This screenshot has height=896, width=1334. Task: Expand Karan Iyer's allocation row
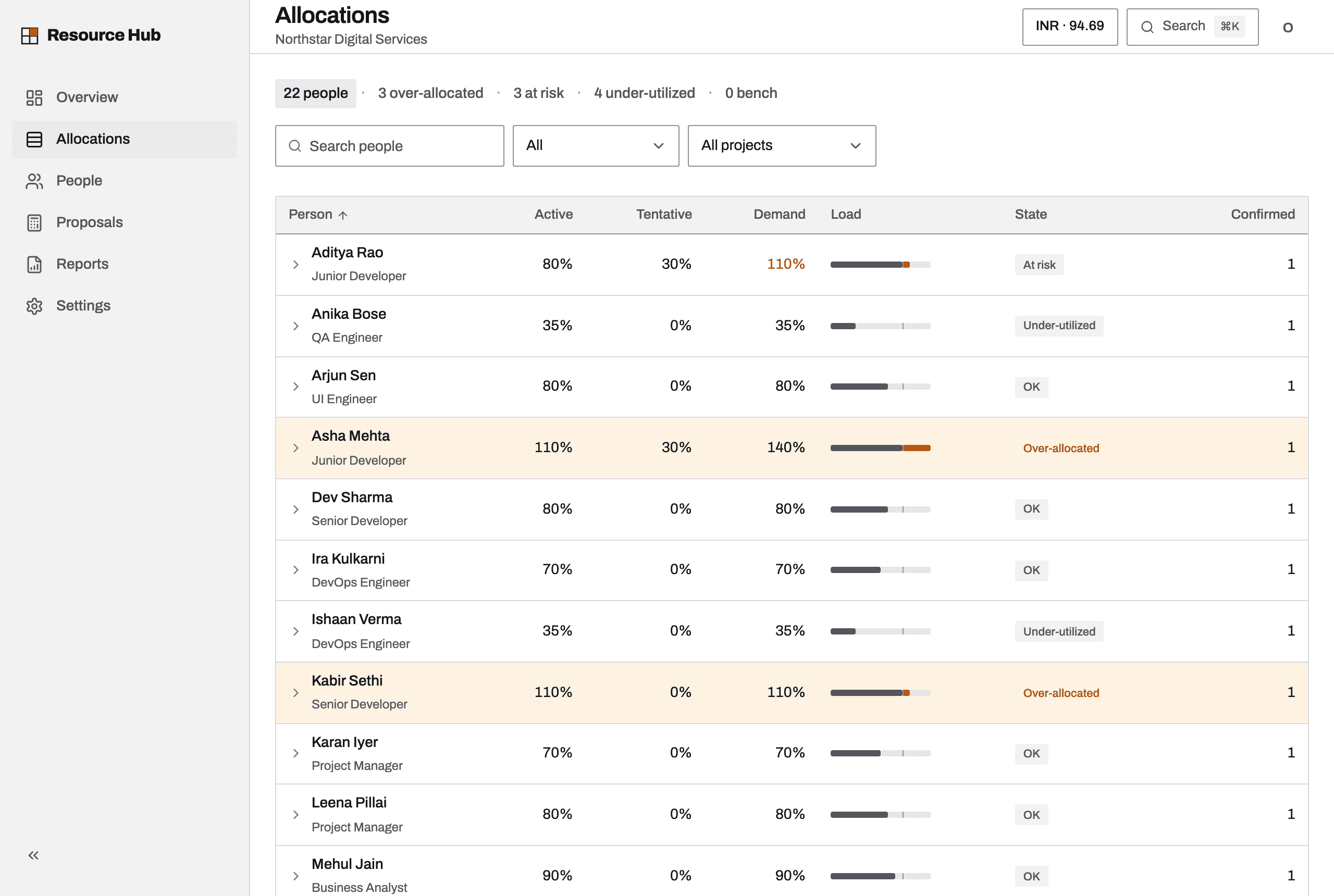click(295, 754)
